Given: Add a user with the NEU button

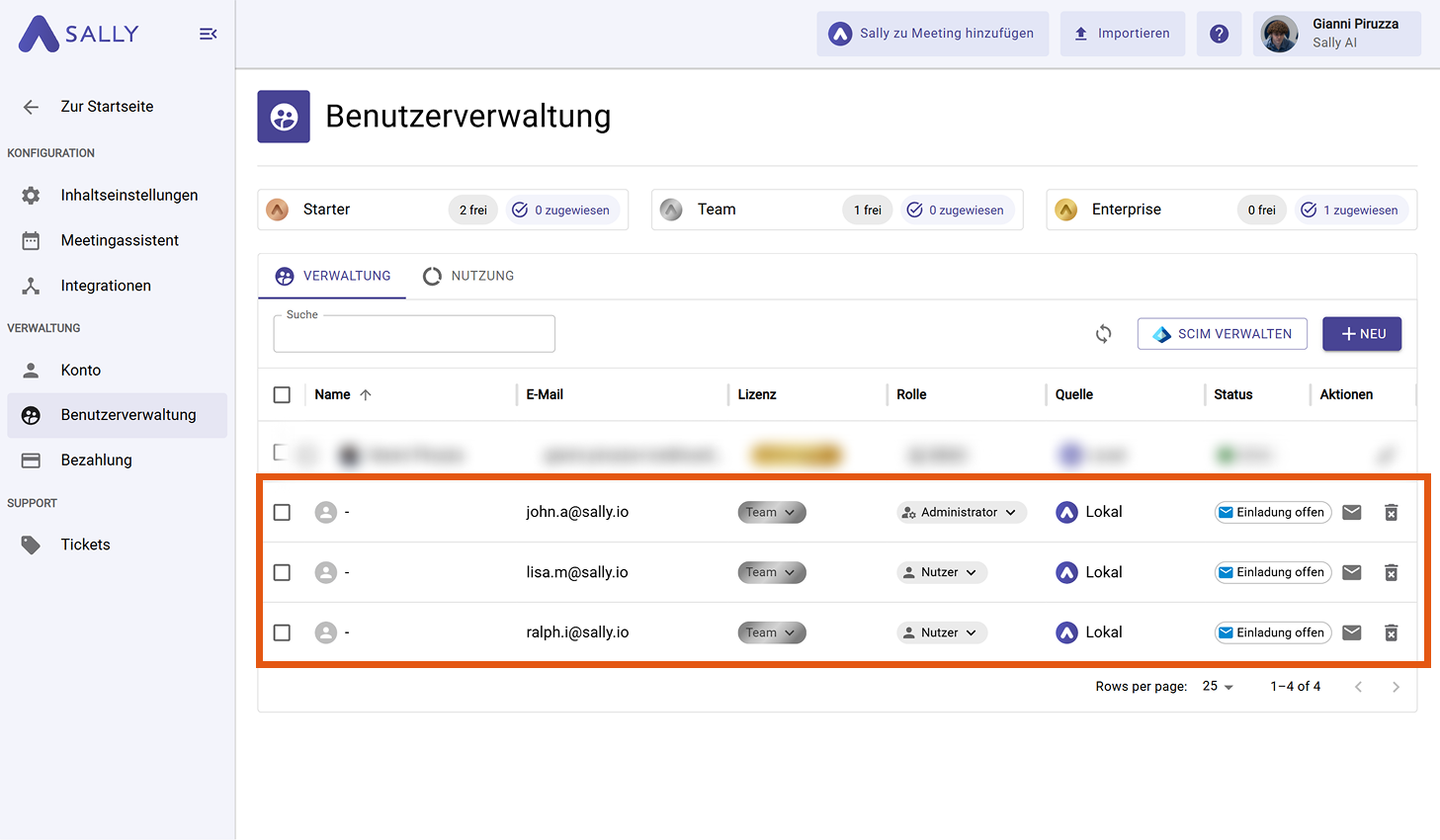Looking at the screenshot, I should tap(1361, 334).
